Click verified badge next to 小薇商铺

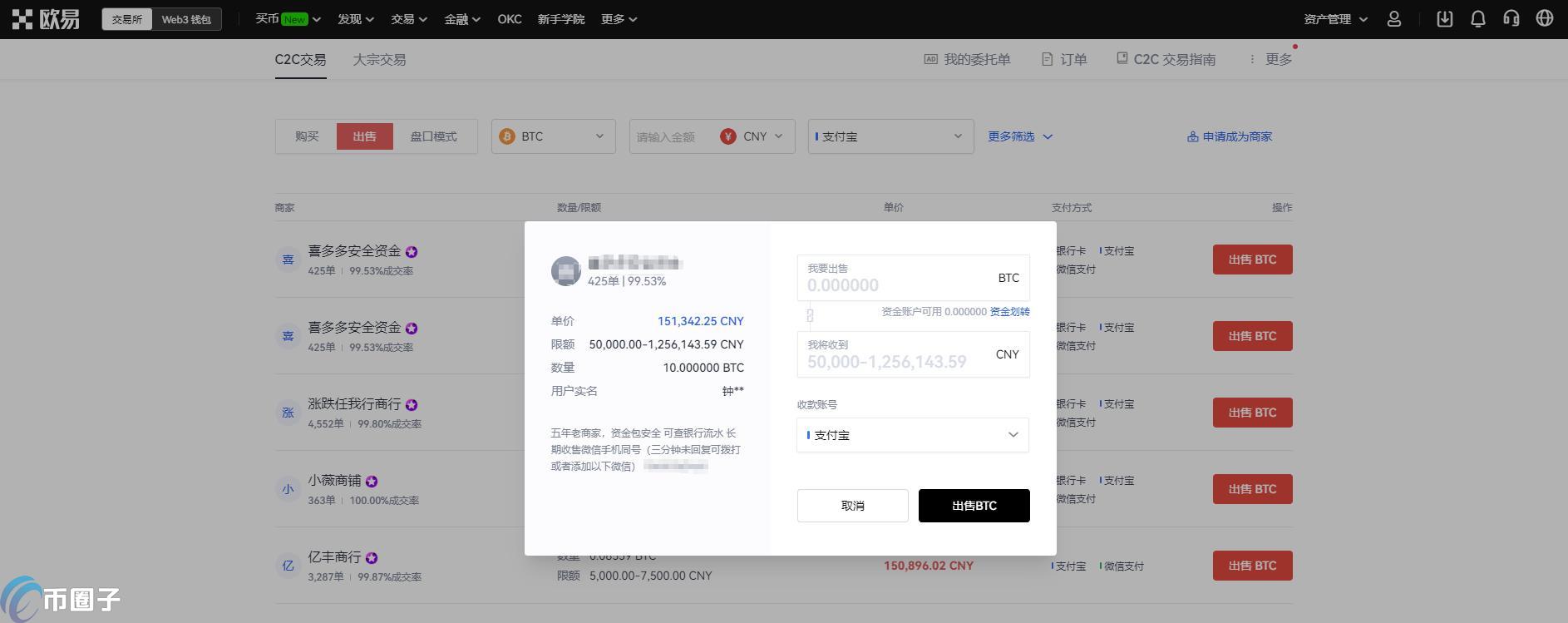pos(372,482)
